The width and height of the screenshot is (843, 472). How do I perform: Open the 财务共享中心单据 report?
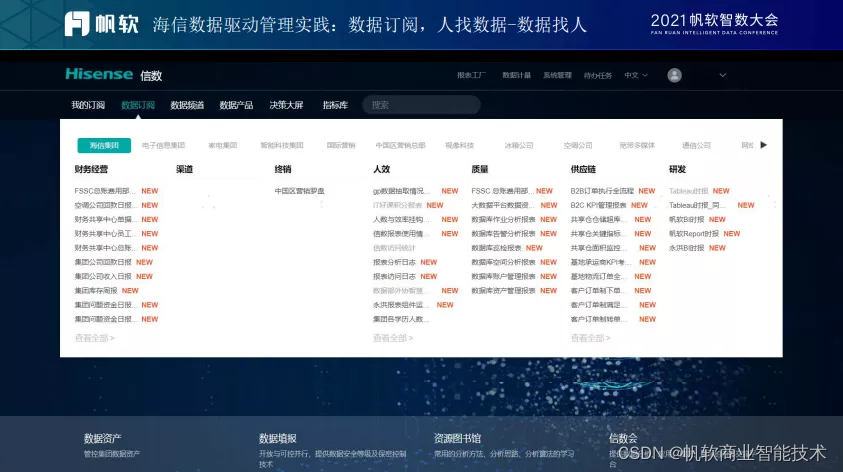click(x=106, y=219)
